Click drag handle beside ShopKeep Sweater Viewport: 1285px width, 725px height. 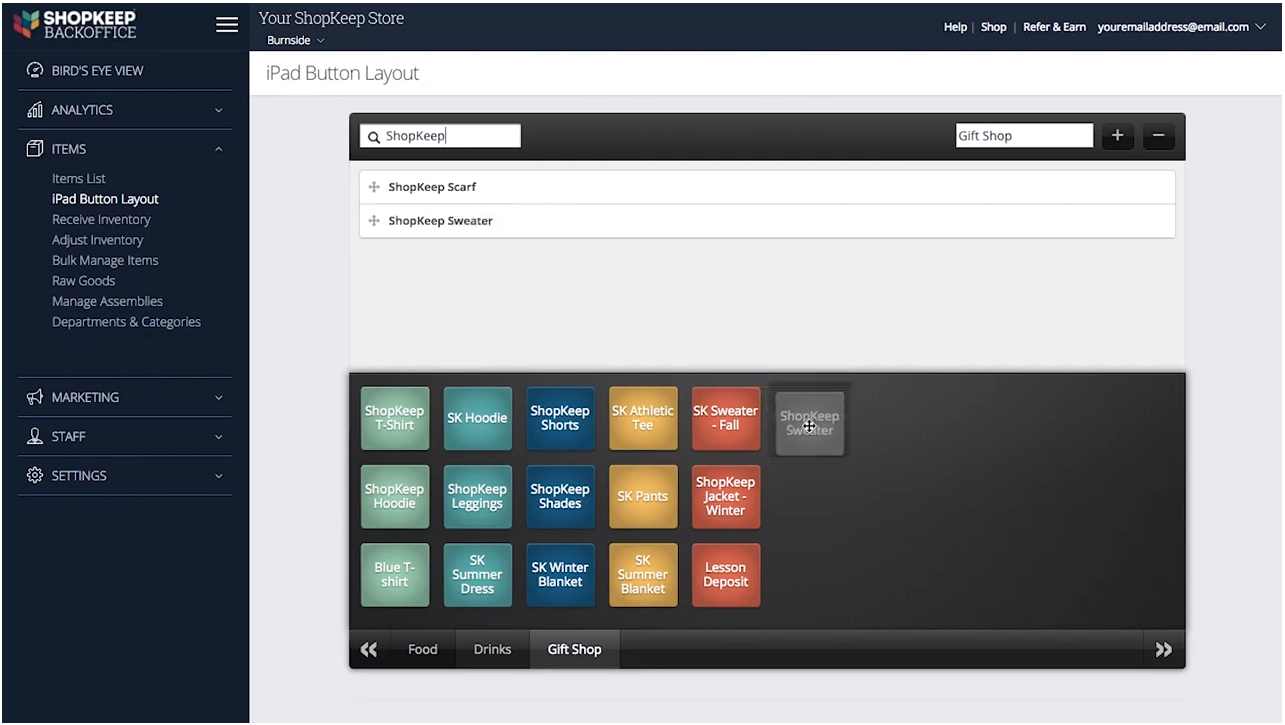click(374, 221)
